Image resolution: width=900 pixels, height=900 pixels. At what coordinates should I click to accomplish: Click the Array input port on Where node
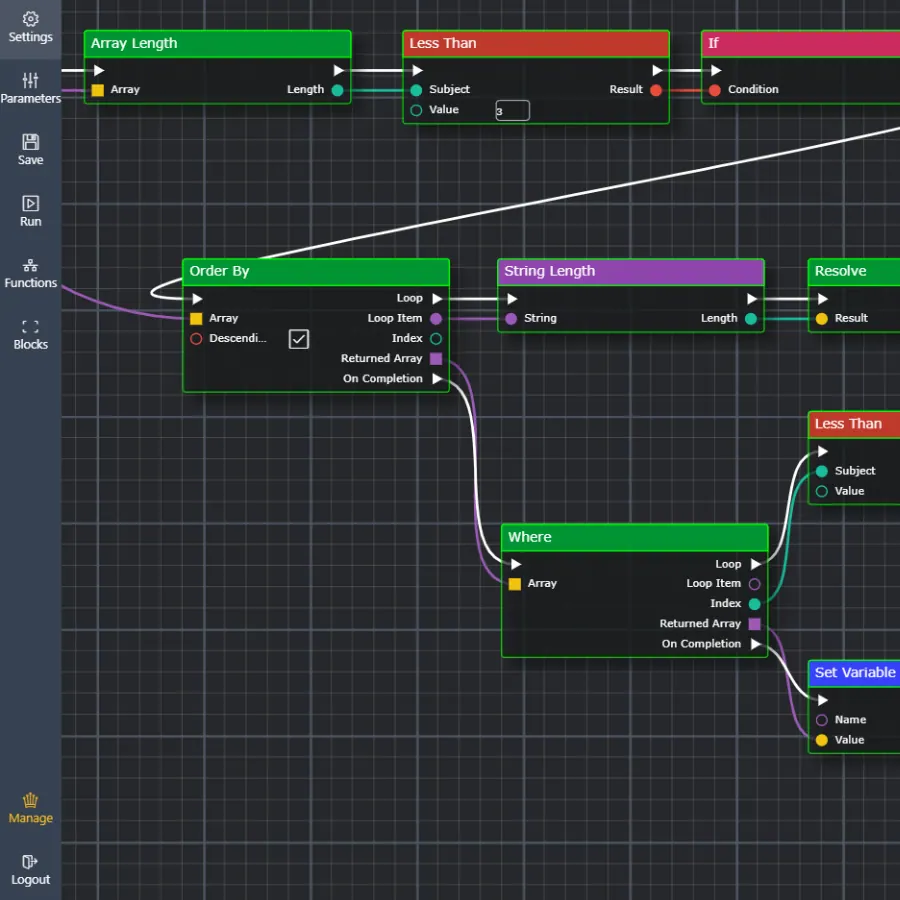tap(515, 584)
